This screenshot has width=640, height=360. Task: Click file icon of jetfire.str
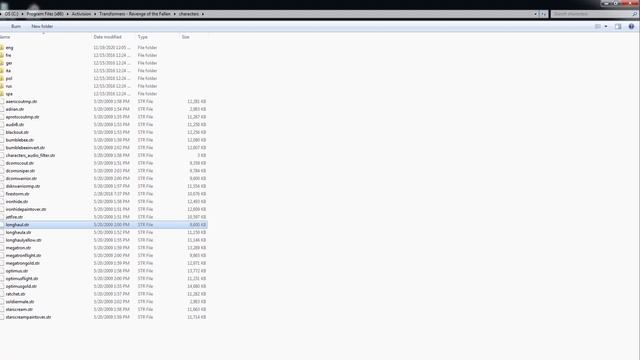click(x=2, y=217)
